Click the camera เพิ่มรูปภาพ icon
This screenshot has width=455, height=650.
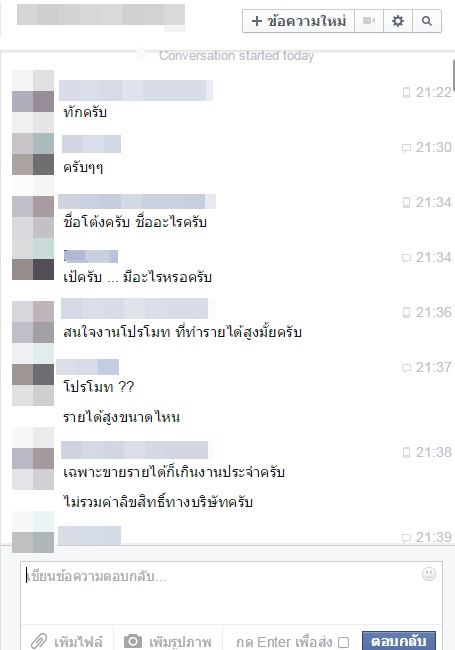click(x=133, y=641)
